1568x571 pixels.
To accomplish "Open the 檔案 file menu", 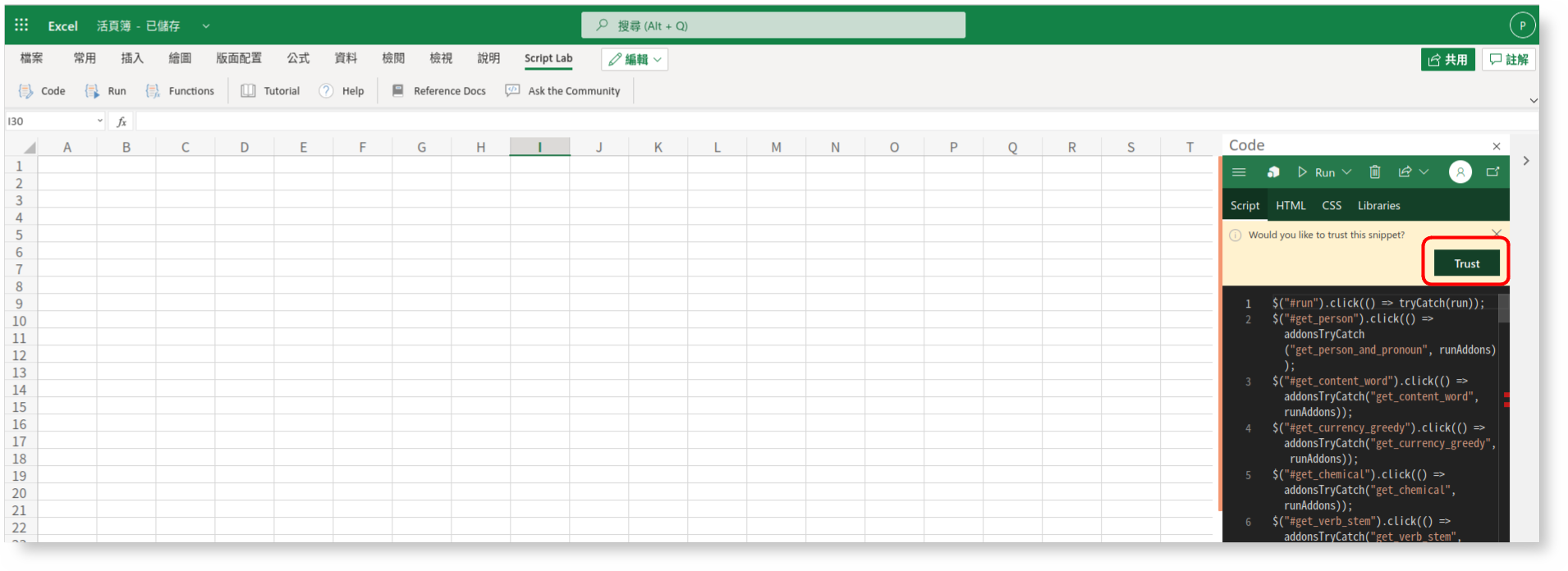I will tap(32, 58).
